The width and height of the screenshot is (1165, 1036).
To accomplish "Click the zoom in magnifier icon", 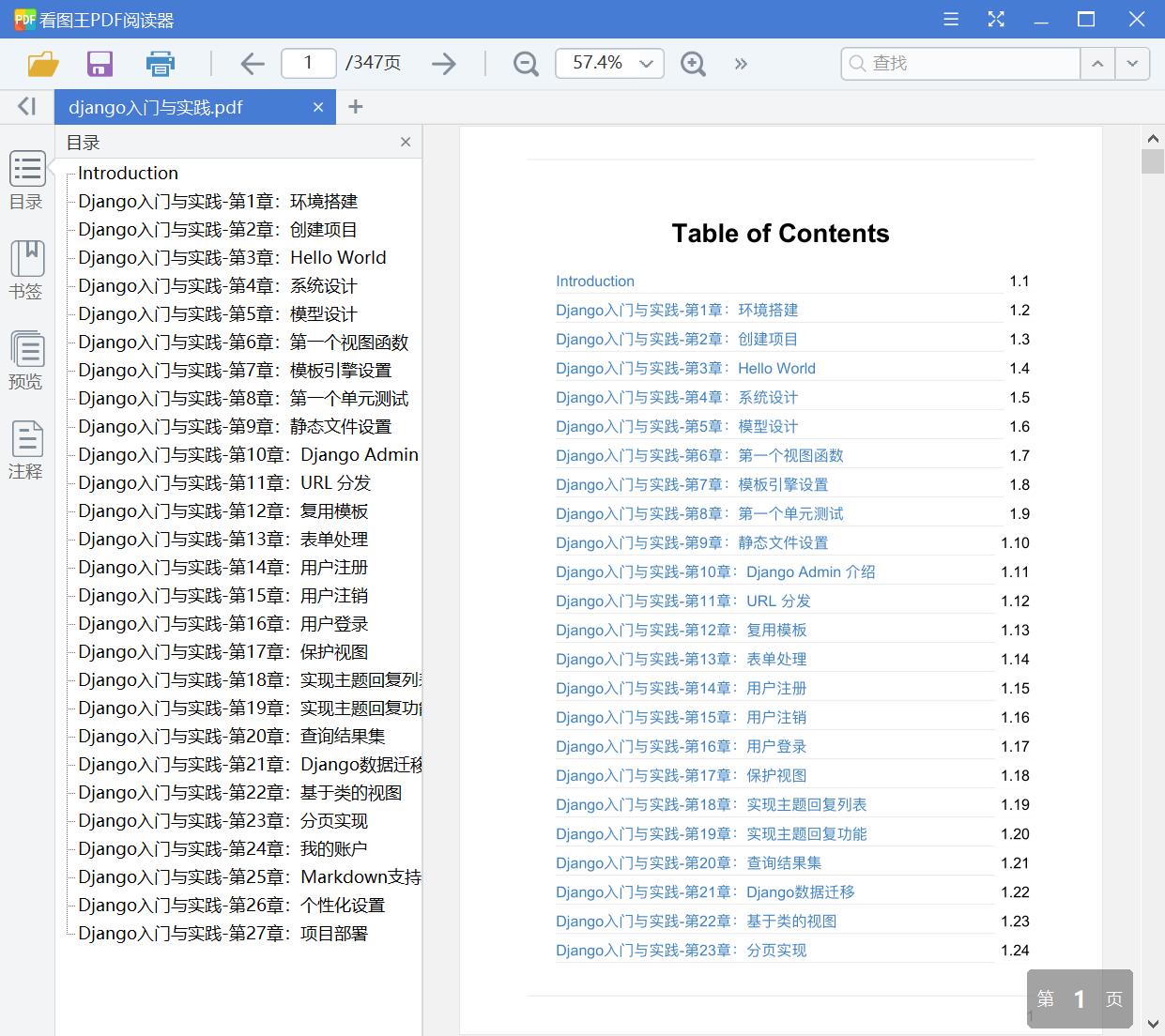I will pos(693,64).
